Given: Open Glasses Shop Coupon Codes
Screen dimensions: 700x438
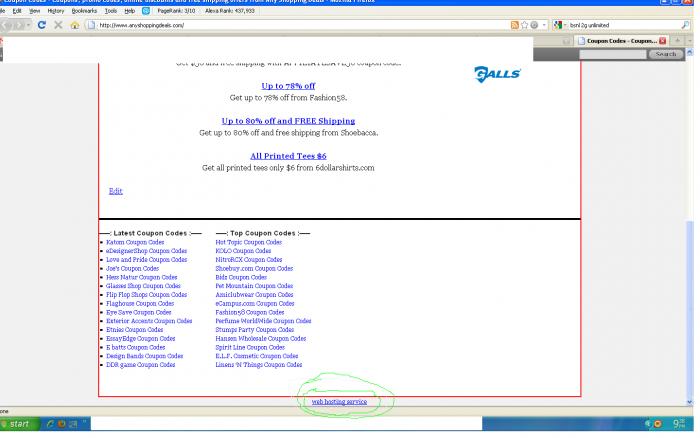Looking at the screenshot, I should point(143,286).
